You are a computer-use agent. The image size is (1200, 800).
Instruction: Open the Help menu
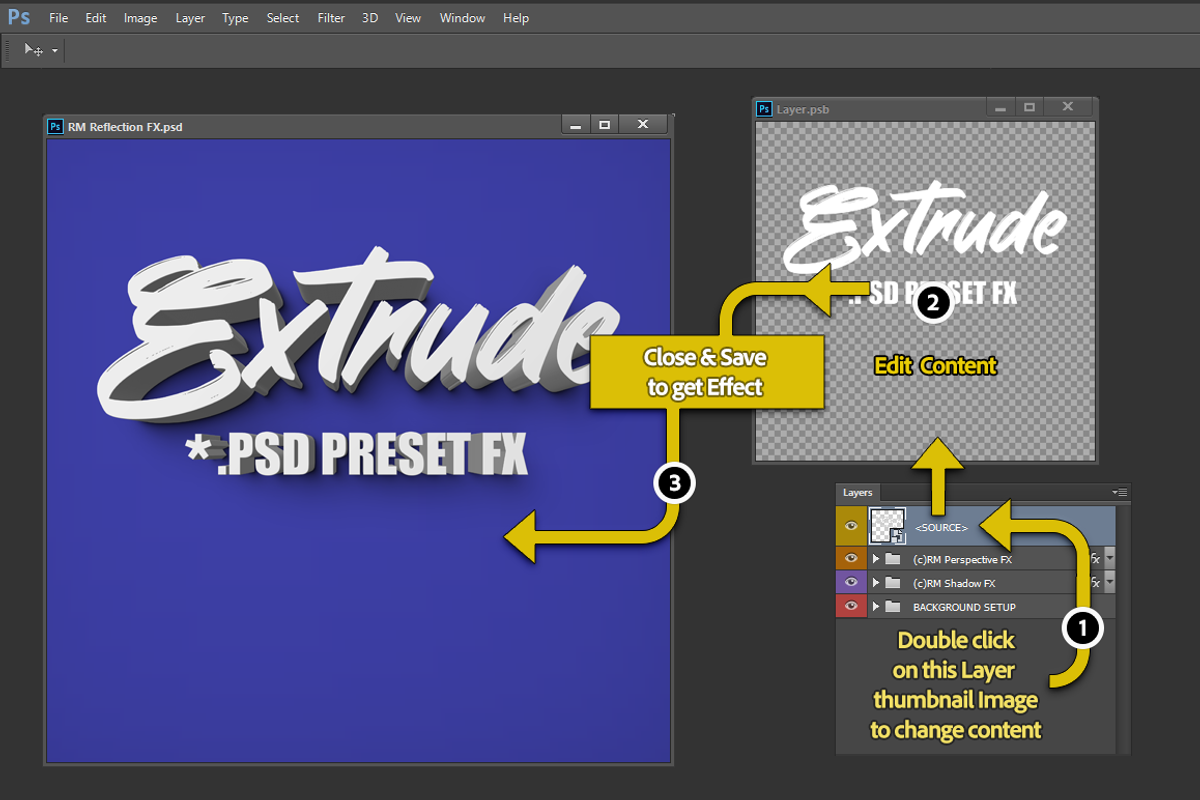(516, 18)
